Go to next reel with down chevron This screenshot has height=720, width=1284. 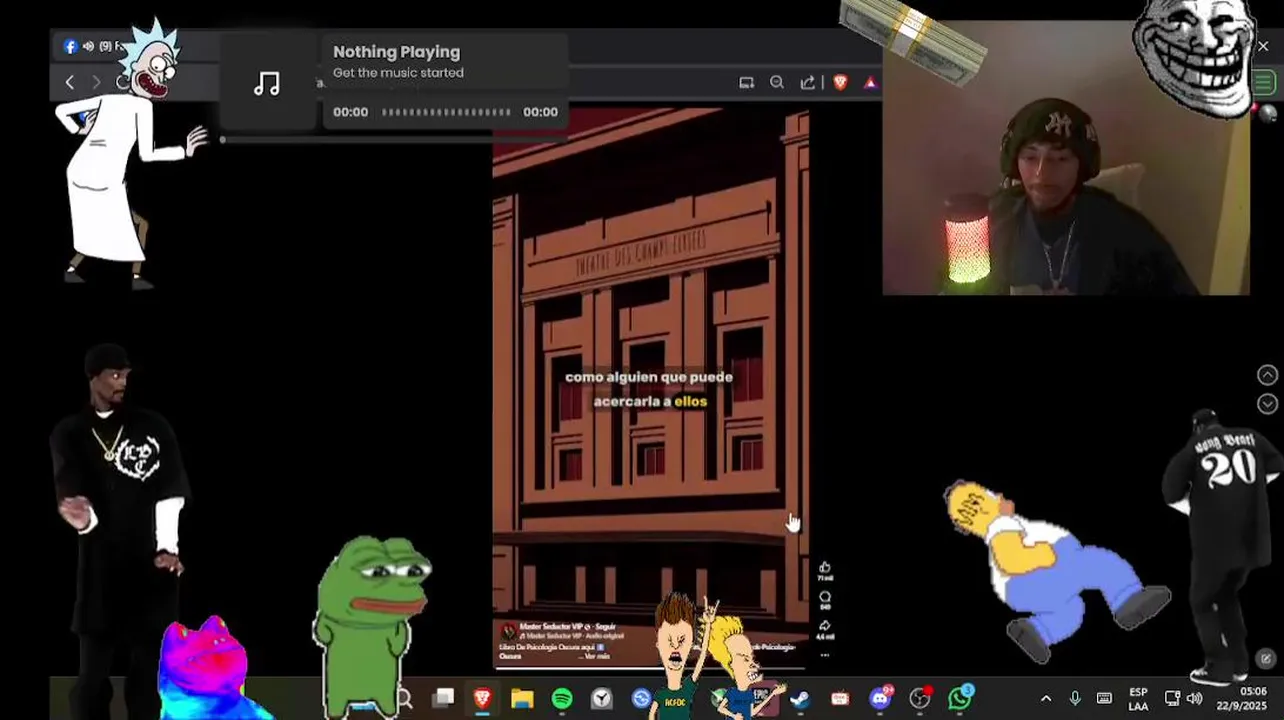click(1267, 404)
